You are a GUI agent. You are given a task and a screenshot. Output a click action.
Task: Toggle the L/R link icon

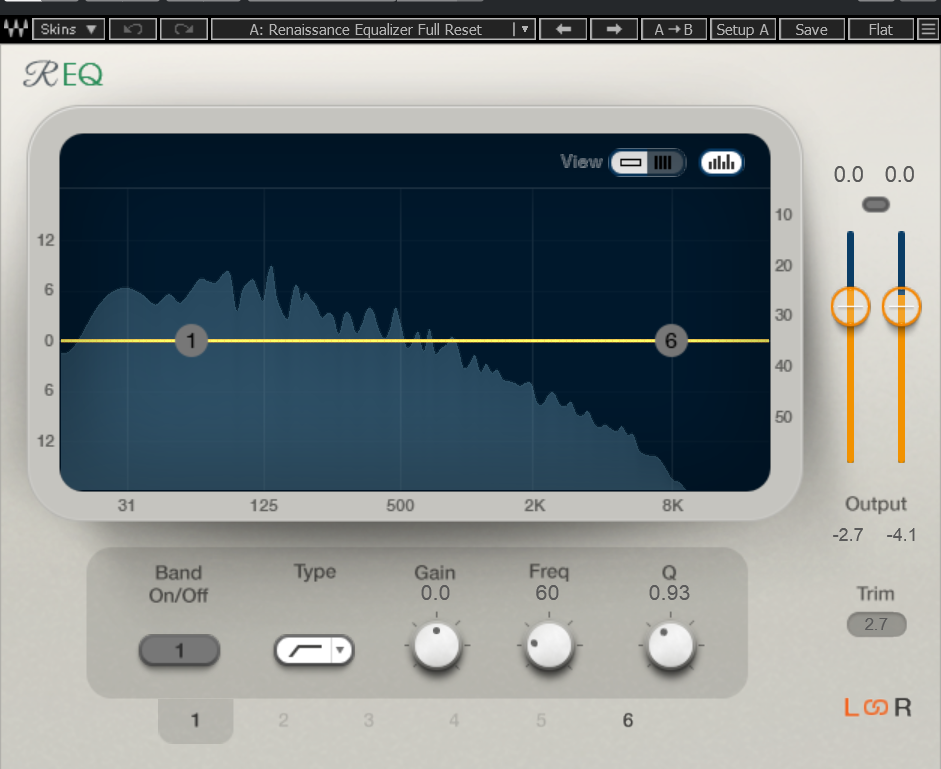[x=876, y=708]
